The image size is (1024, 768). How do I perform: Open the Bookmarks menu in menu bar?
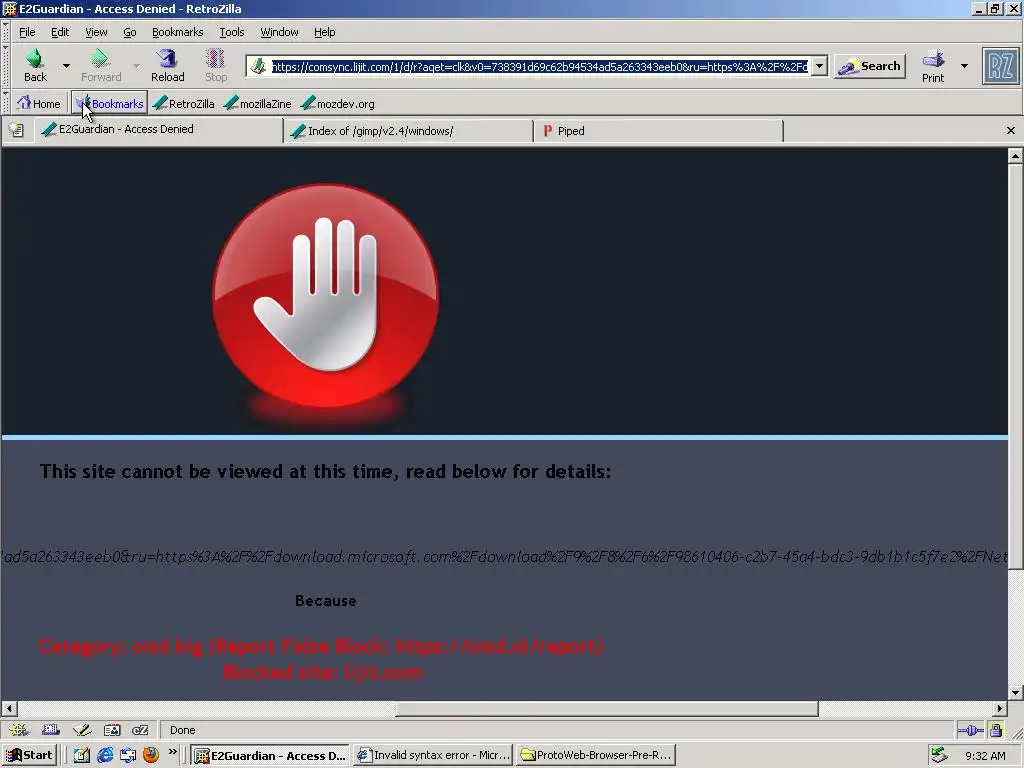[x=177, y=32]
